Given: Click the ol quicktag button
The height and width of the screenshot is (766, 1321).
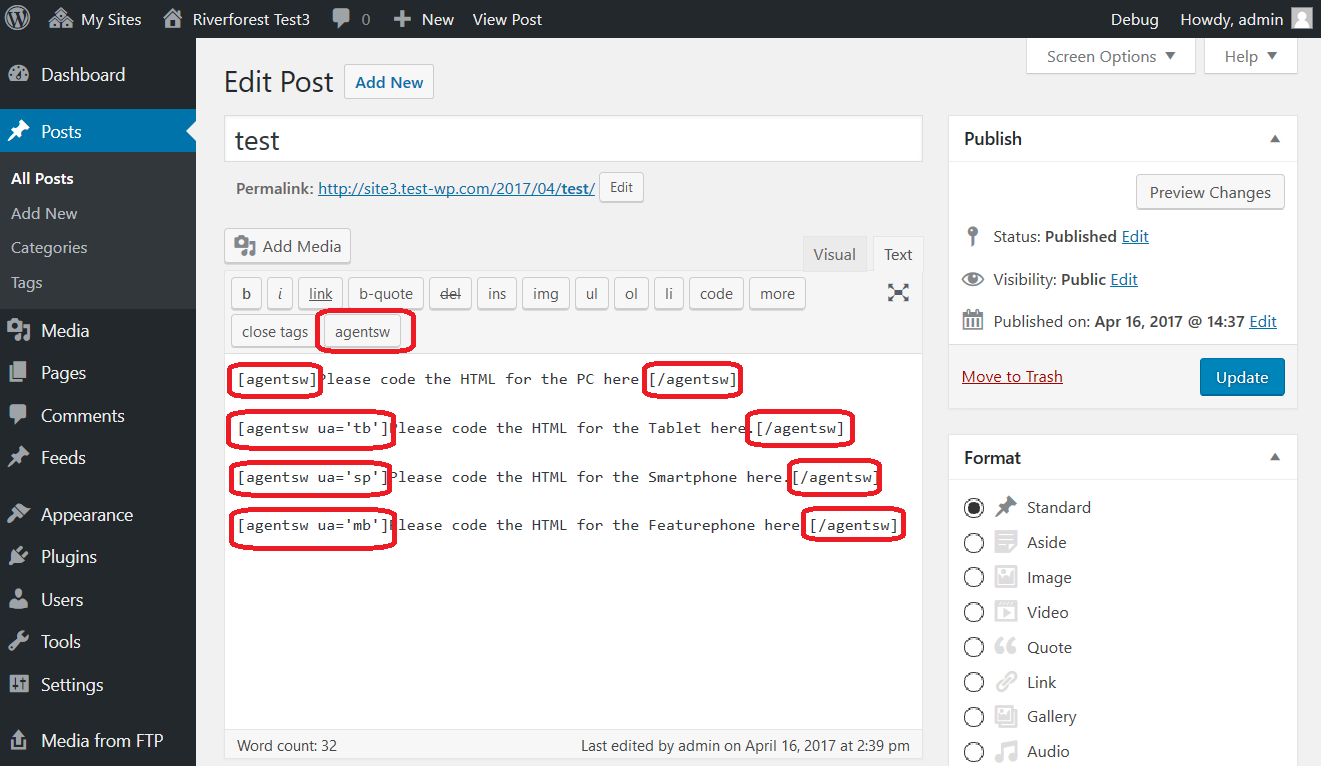Looking at the screenshot, I should (631, 294).
